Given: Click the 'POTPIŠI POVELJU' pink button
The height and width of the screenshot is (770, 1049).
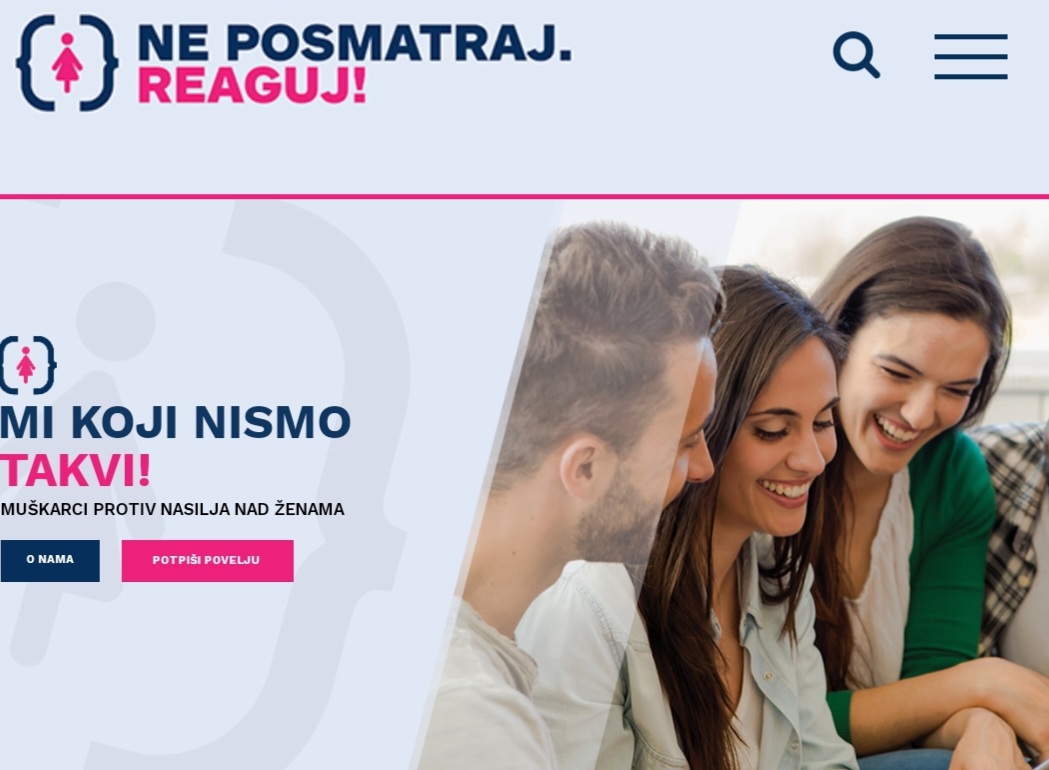Looking at the screenshot, I should pos(207,561).
